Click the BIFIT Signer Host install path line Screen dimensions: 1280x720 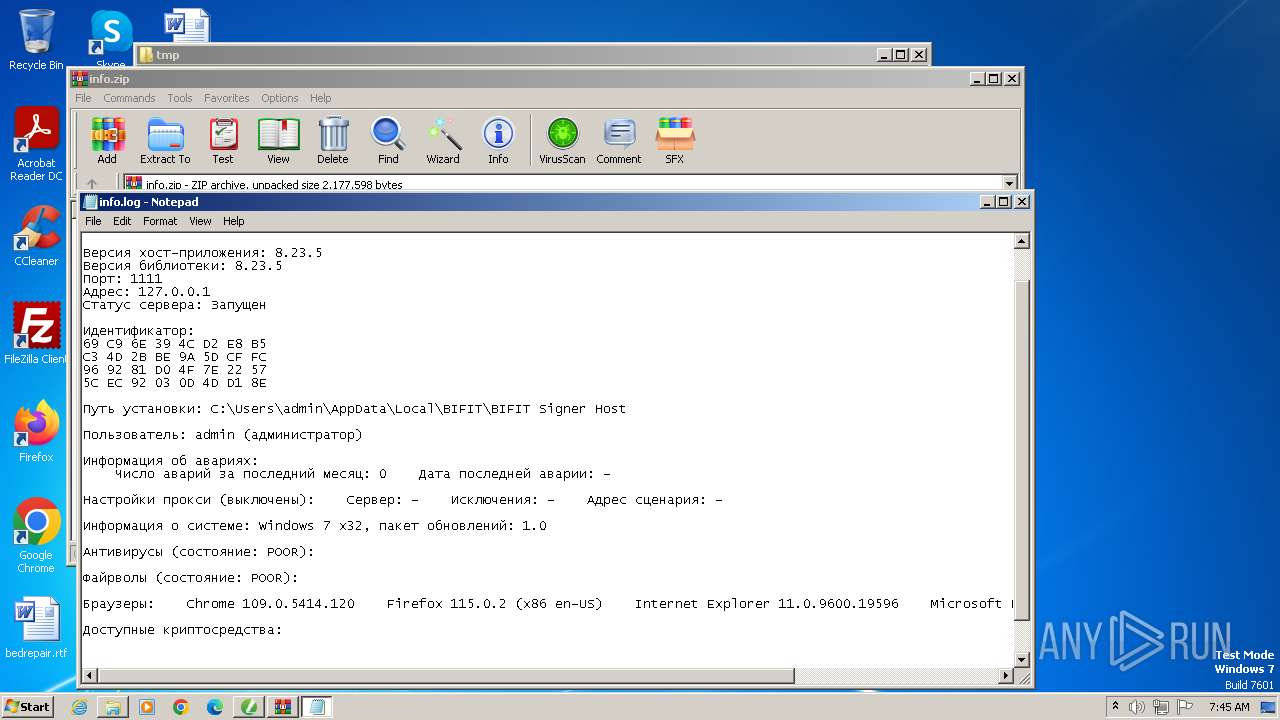[354, 409]
